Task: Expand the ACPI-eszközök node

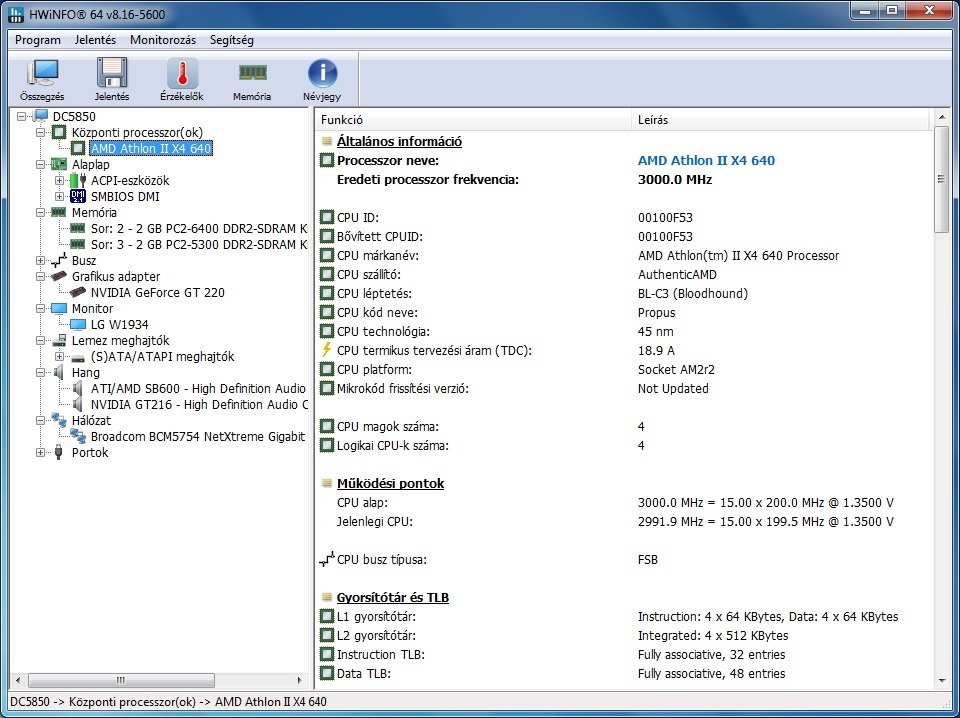Action: 59,181
